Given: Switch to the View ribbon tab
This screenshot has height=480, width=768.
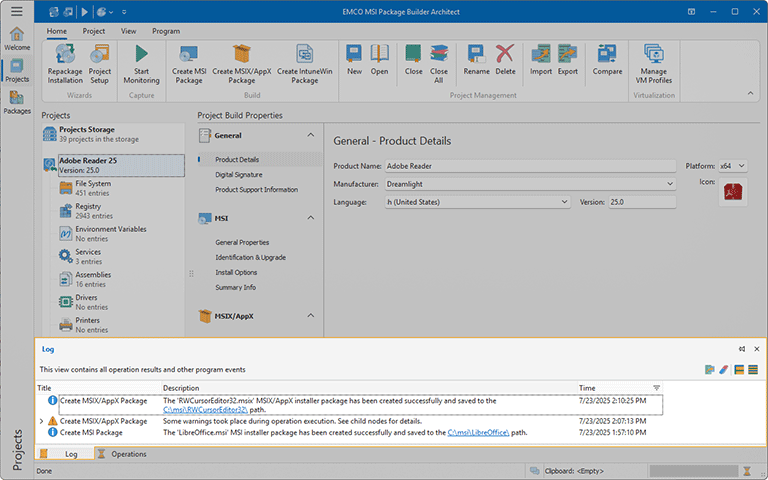Looking at the screenshot, I should coord(128,31).
